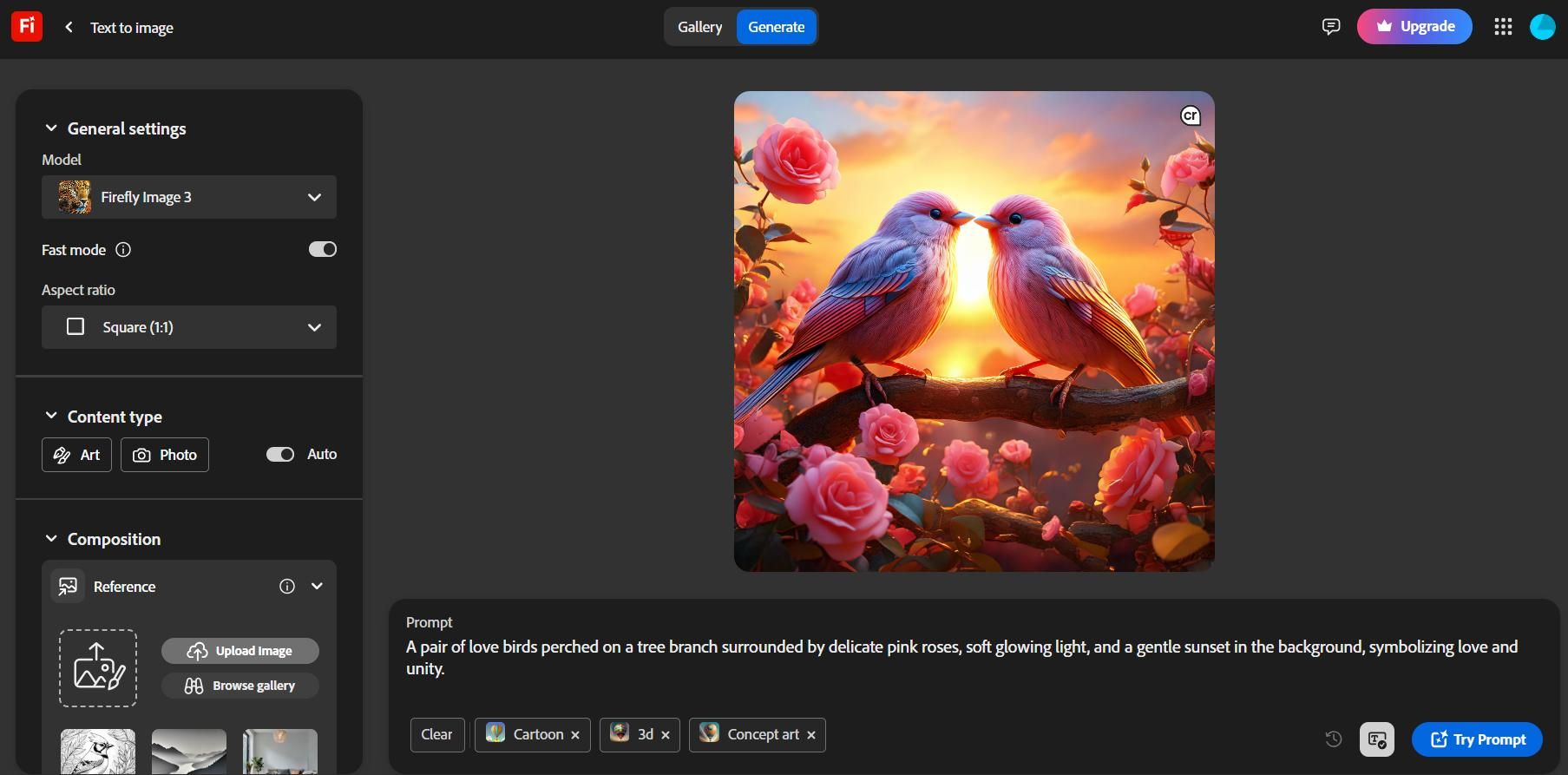Click the Adobe Firefly logo icon

tap(26, 27)
